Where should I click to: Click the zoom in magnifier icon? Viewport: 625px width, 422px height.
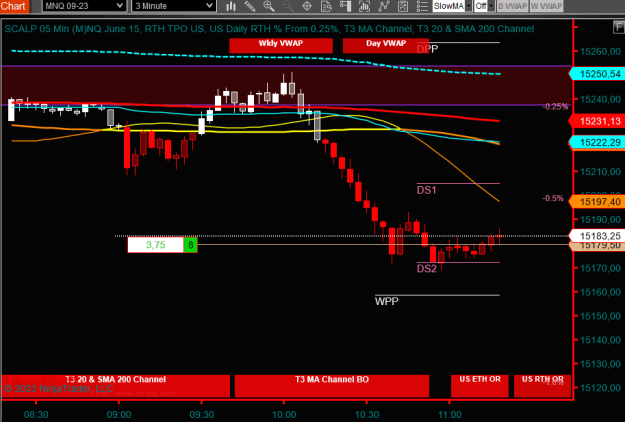(x=269, y=6)
